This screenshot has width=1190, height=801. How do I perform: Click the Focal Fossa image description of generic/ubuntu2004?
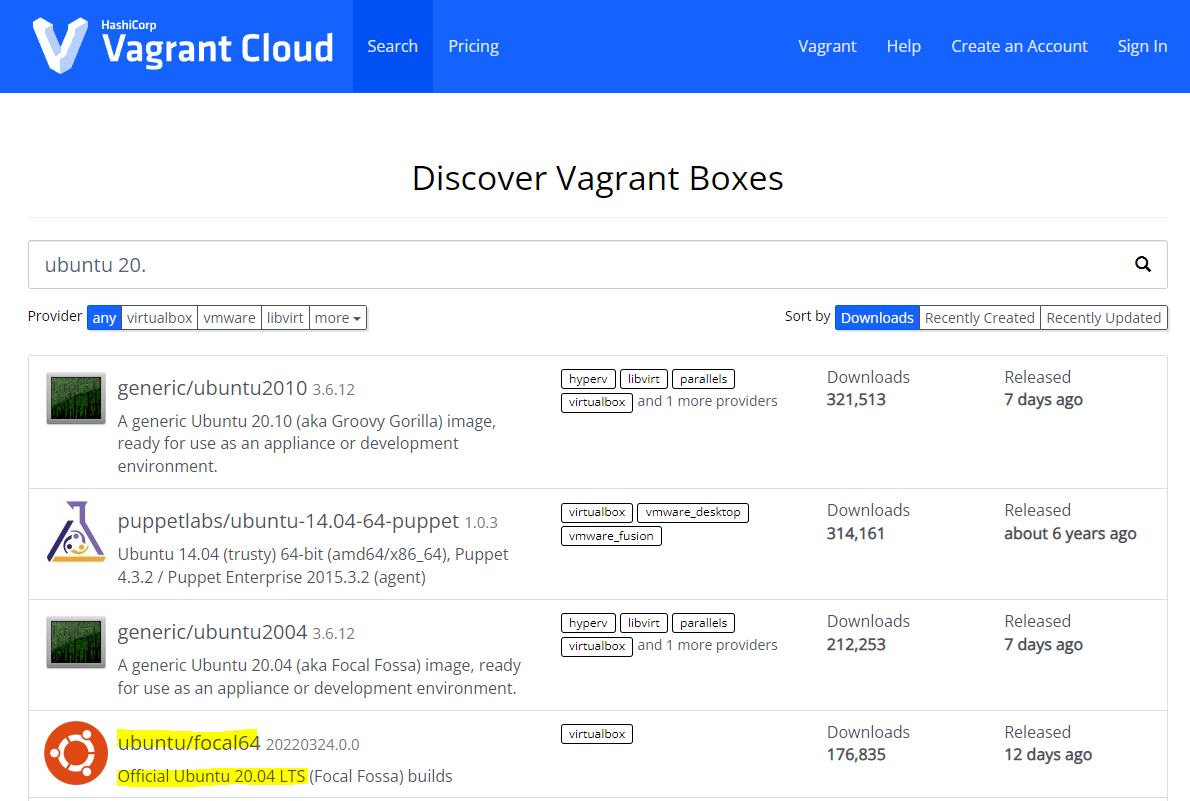tap(319, 676)
